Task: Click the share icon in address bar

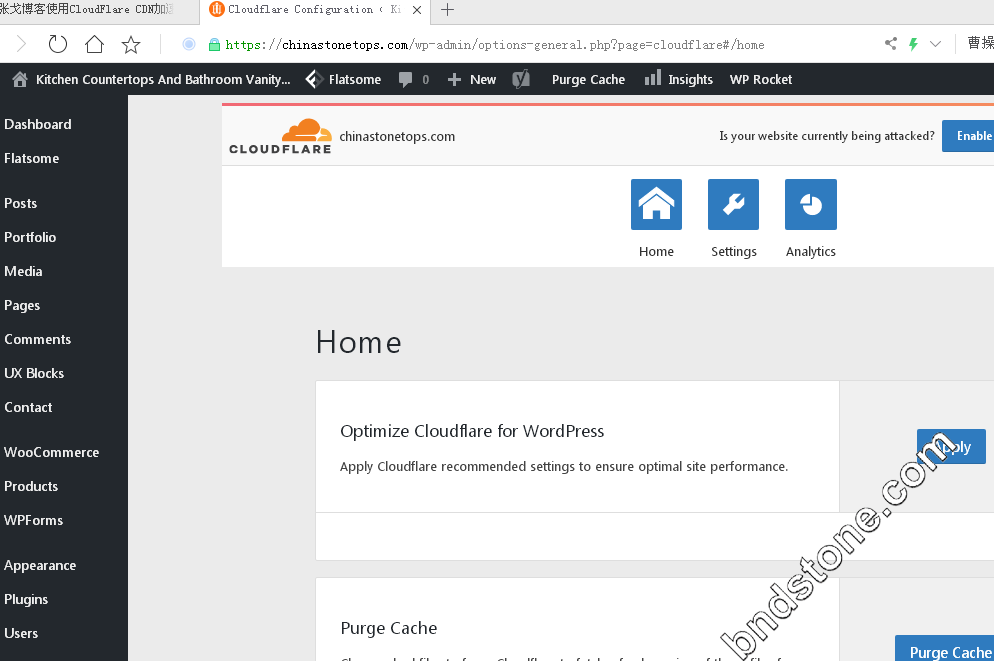Action: [891, 44]
